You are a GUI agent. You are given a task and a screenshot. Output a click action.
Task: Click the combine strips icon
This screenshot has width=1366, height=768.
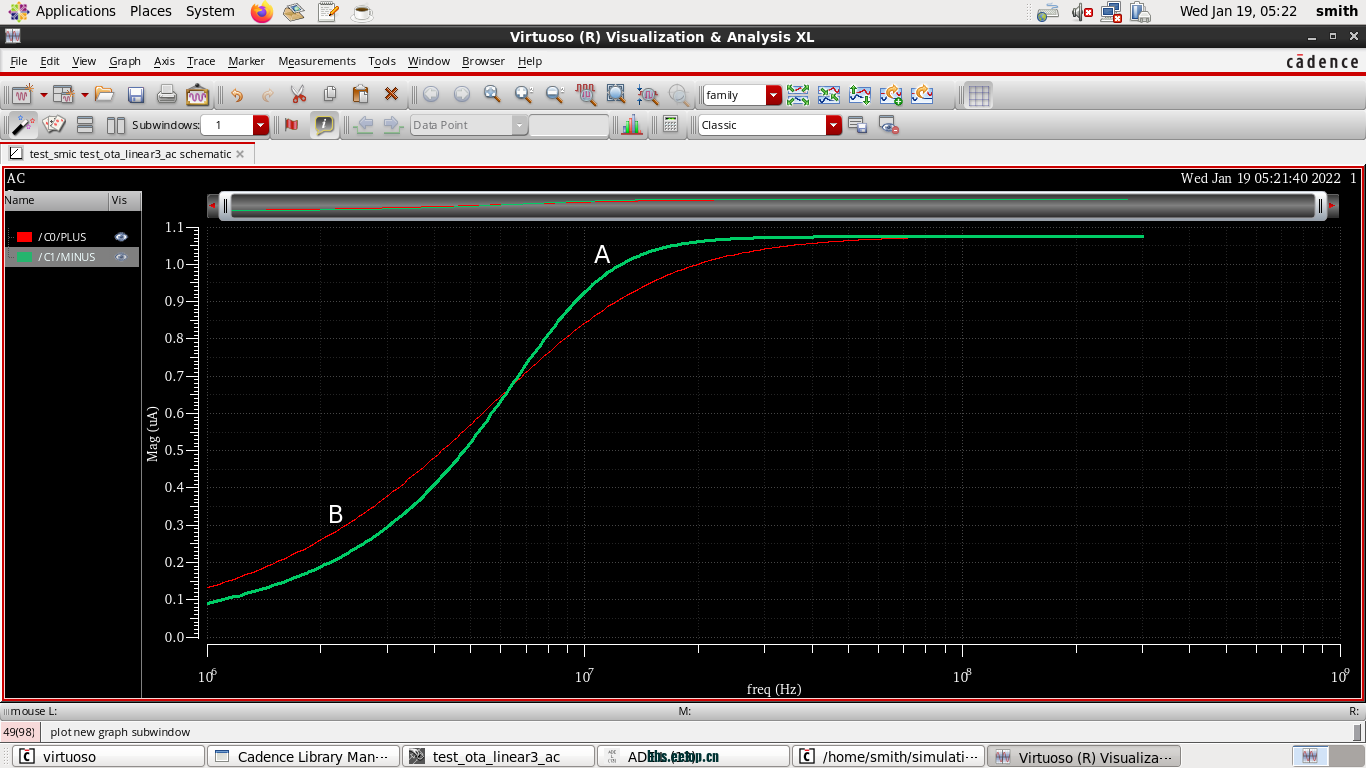point(828,95)
